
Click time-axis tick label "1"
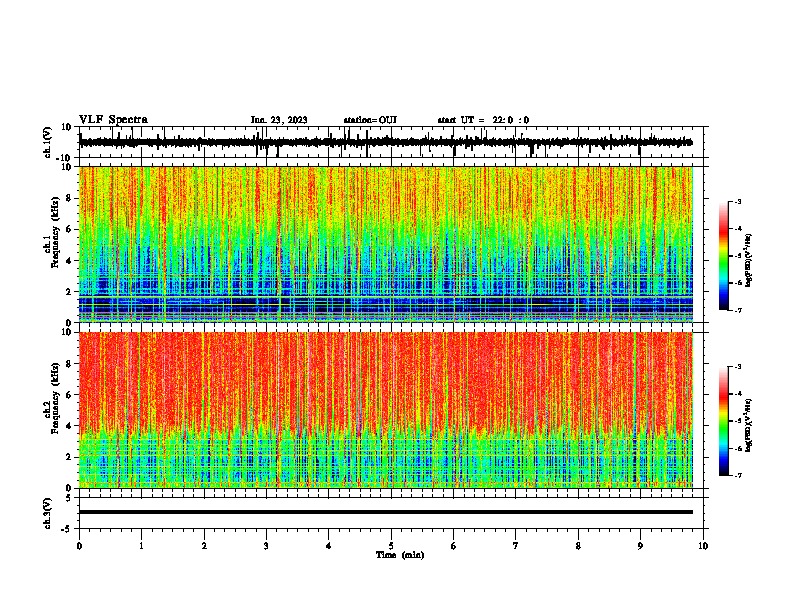point(141,546)
